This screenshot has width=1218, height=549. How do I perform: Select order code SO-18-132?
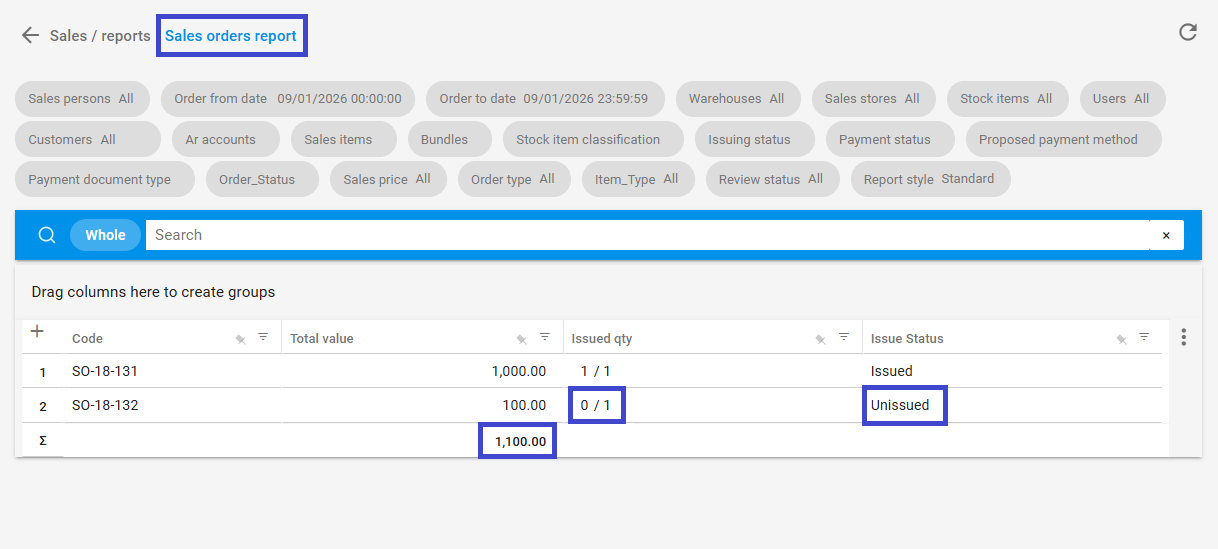(x=105, y=405)
